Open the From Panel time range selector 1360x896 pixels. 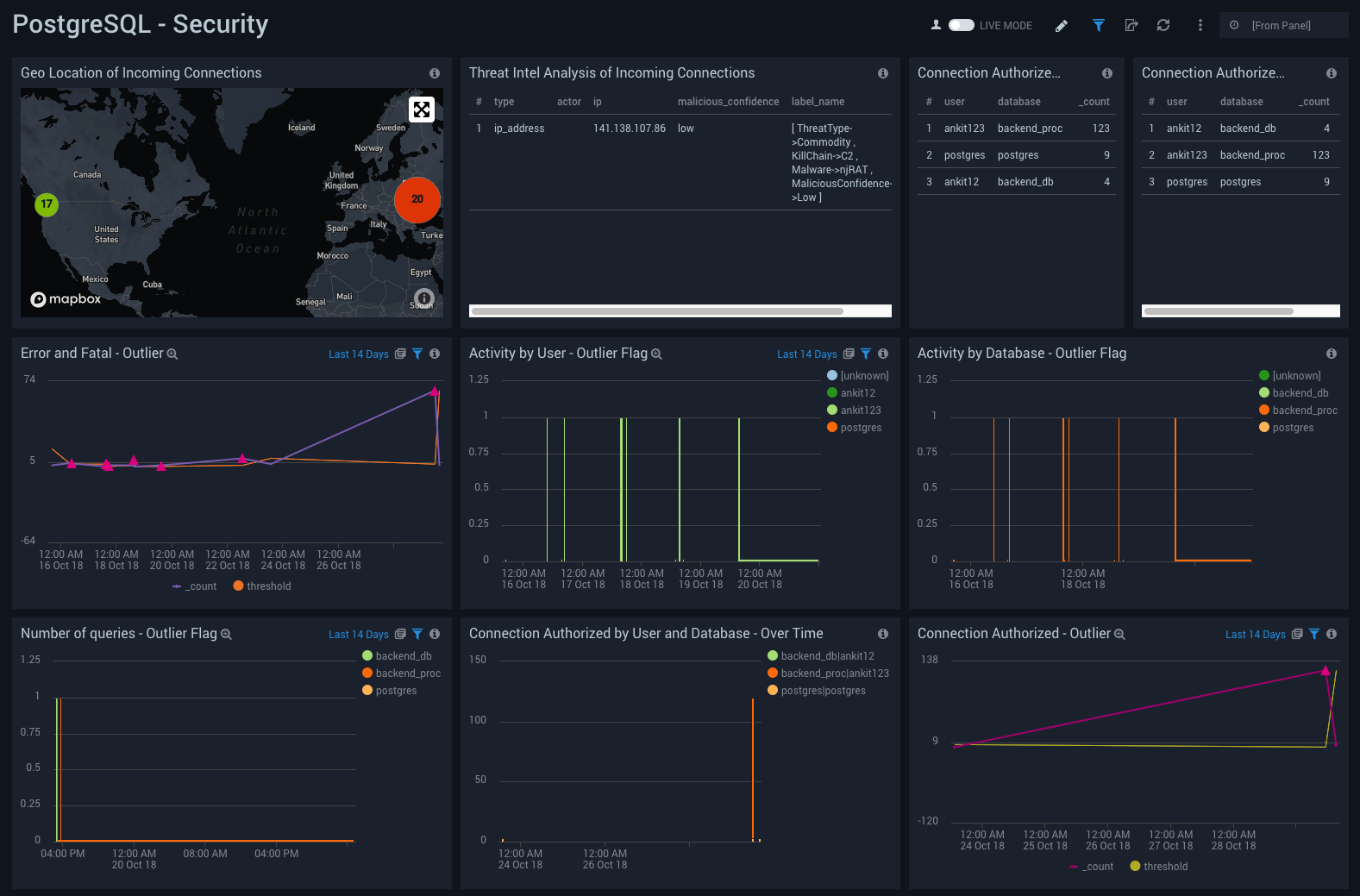1282,26
